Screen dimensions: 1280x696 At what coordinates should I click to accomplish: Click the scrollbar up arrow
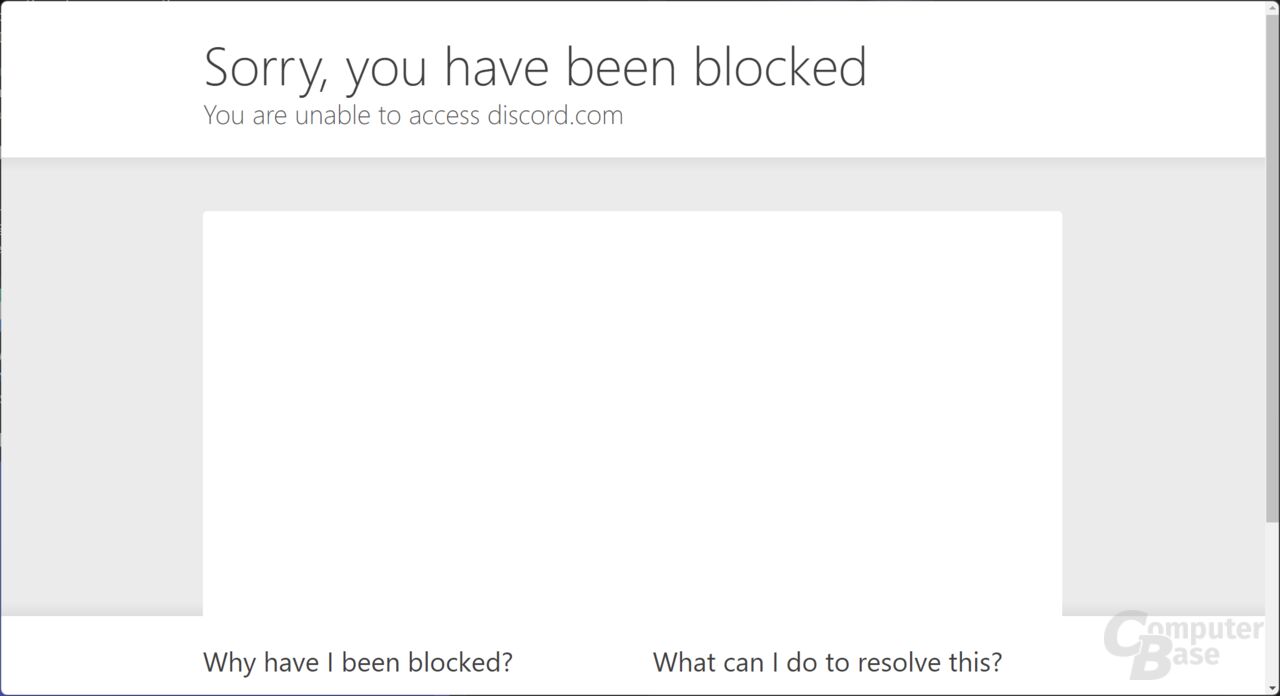[x=1272, y=8]
